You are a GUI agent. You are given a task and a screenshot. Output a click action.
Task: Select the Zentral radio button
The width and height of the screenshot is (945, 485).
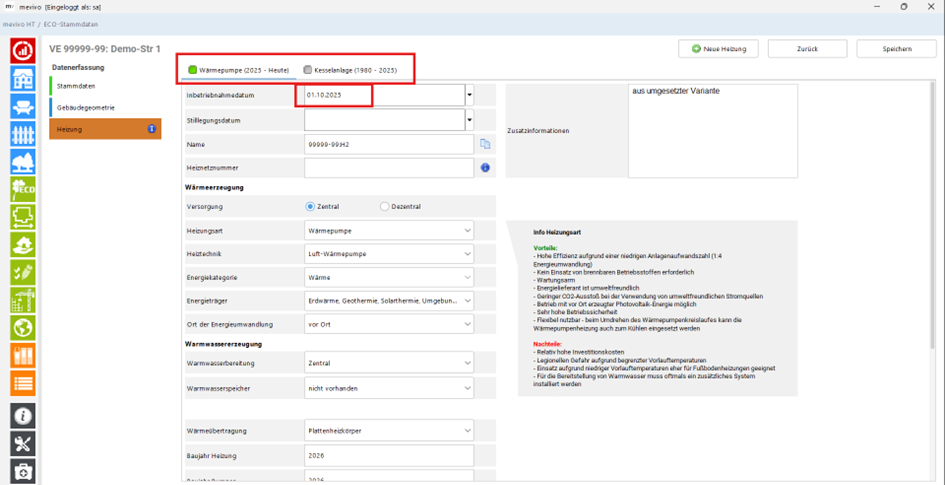coord(310,206)
